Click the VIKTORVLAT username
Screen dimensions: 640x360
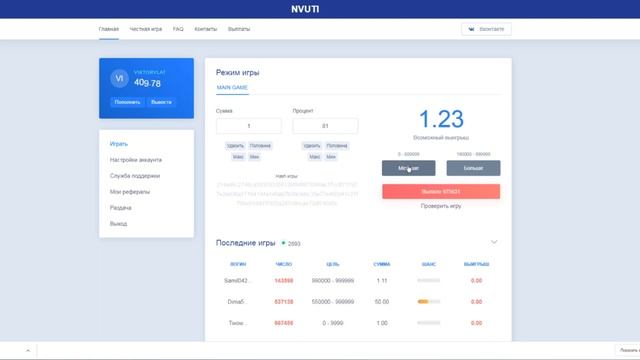(150, 72)
